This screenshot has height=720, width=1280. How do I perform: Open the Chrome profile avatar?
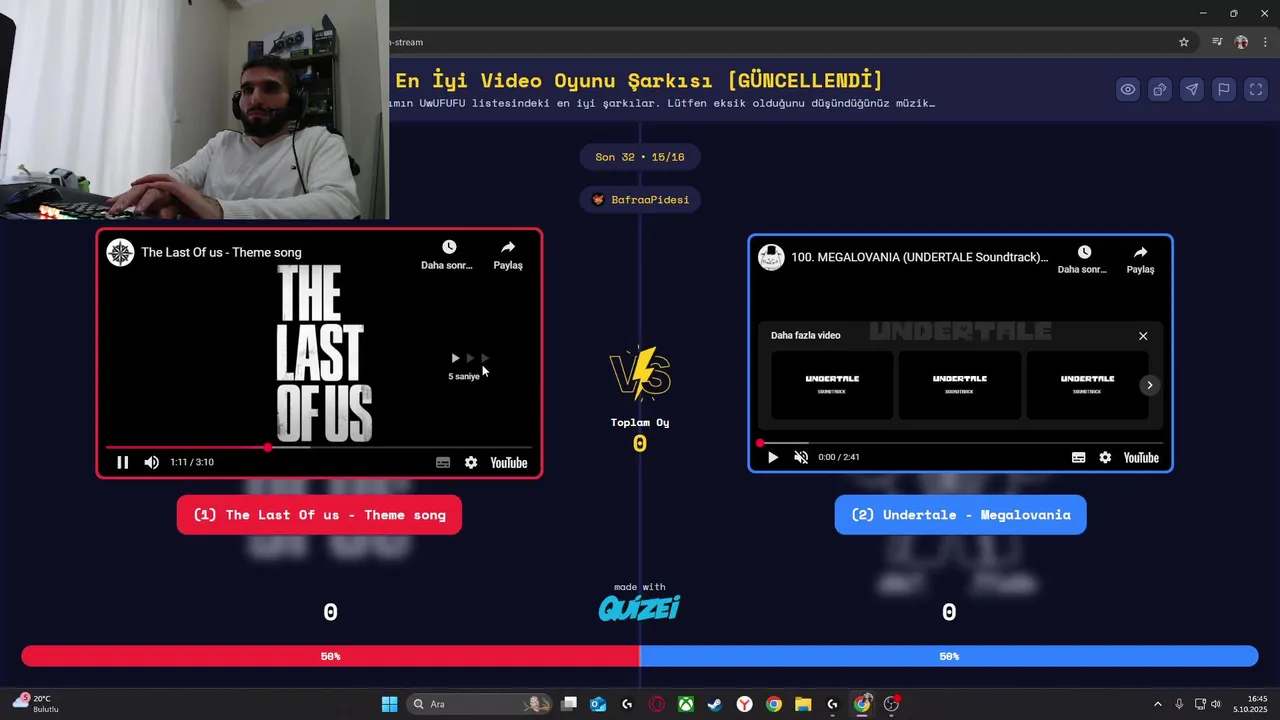tap(1241, 42)
